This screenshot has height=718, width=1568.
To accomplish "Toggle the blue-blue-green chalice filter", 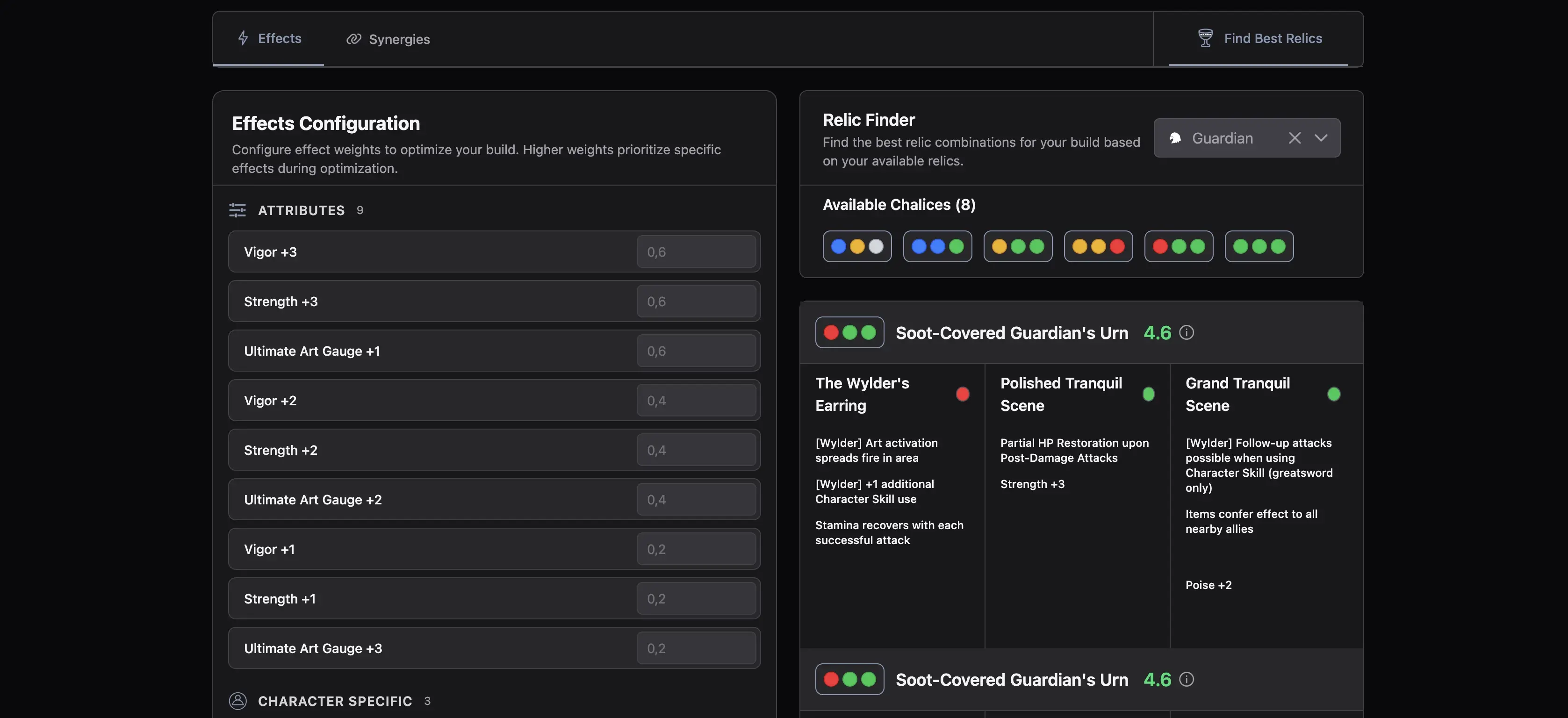I will 937,246.
